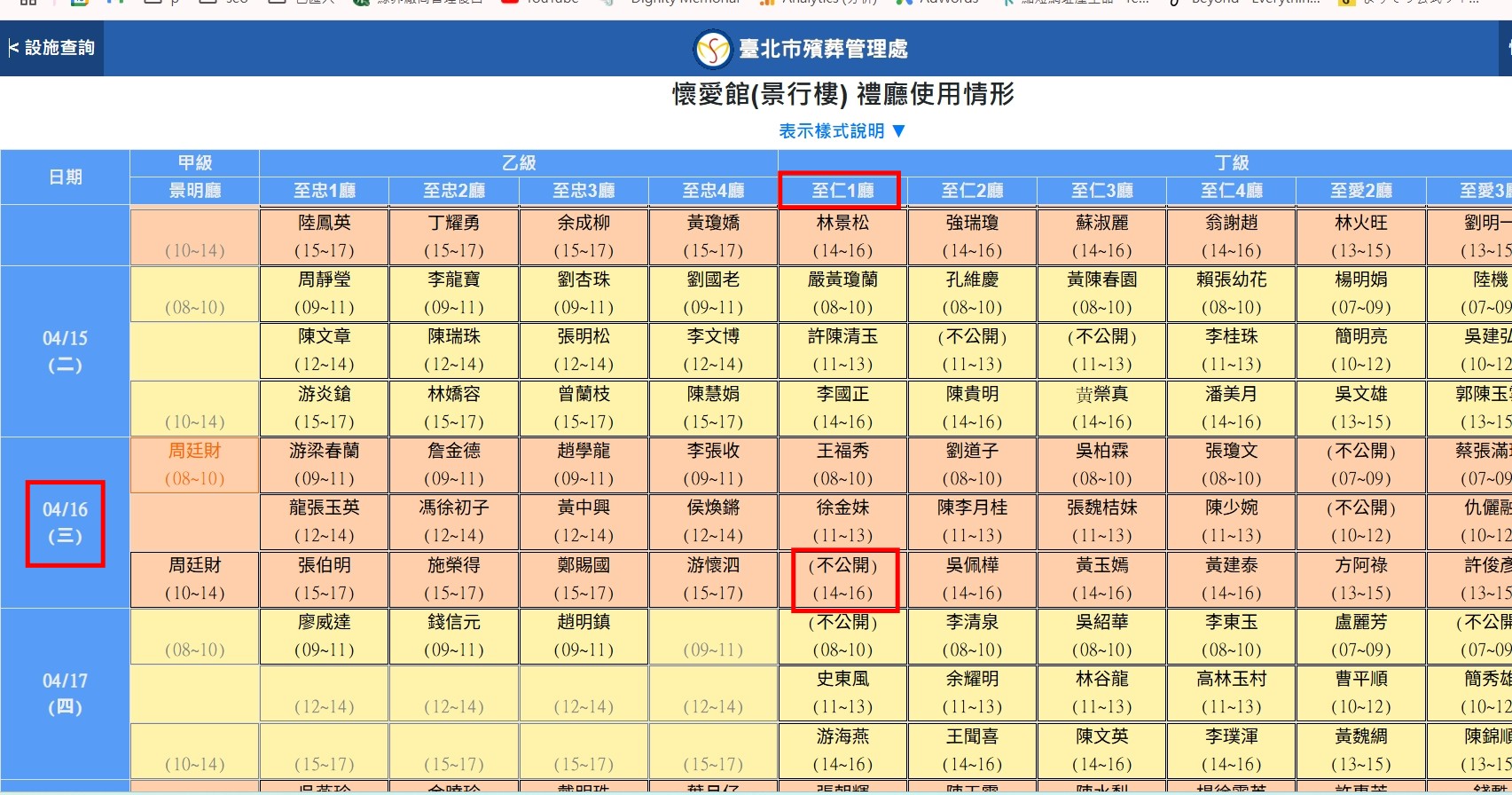
Task: Open the 許陳清玉 (11~13) booking
Action: click(x=842, y=350)
